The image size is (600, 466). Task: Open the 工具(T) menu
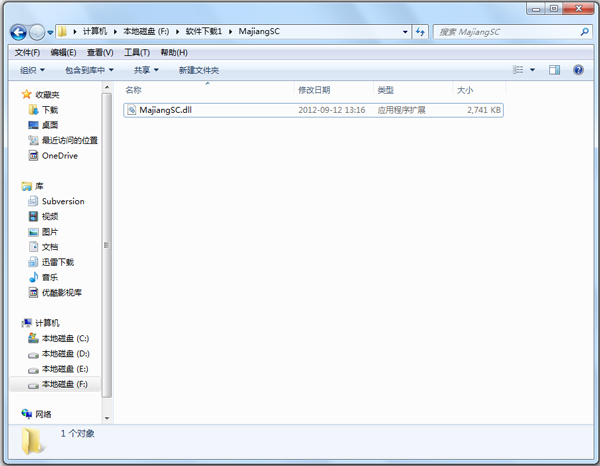(136, 52)
